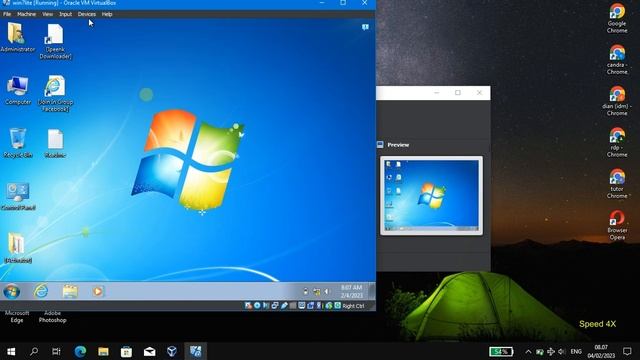Open the Devices menu in VirtualBox
Viewport: 640px width, 360px height.
click(87, 14)
